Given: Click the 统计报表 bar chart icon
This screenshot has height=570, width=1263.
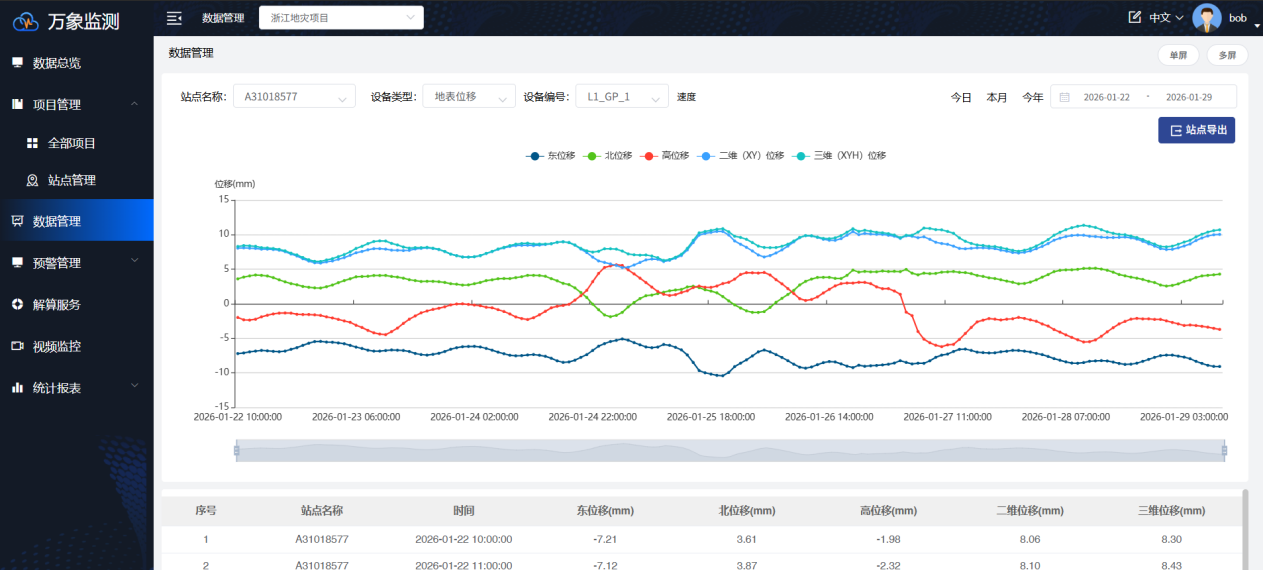Looking at the screenshot, I should coord(17,388).
